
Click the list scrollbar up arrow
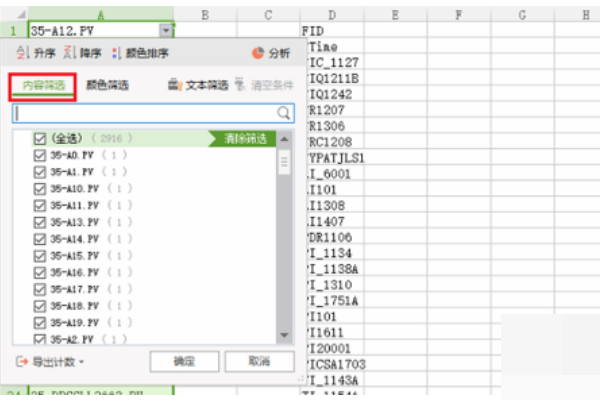[x=284, y=139]
